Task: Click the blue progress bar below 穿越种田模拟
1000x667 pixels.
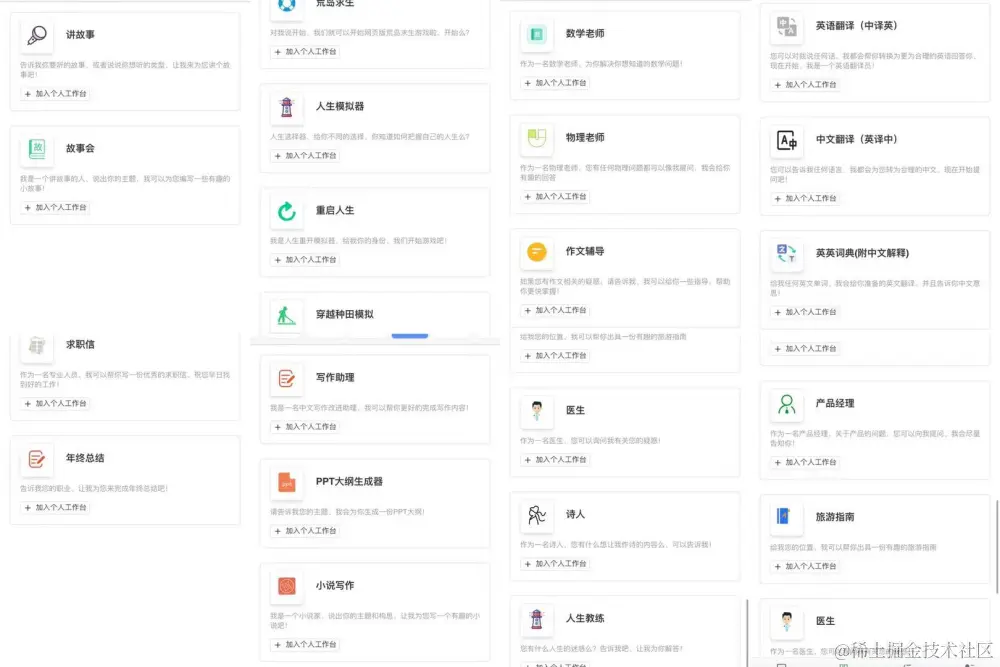Action: [409, 337]
